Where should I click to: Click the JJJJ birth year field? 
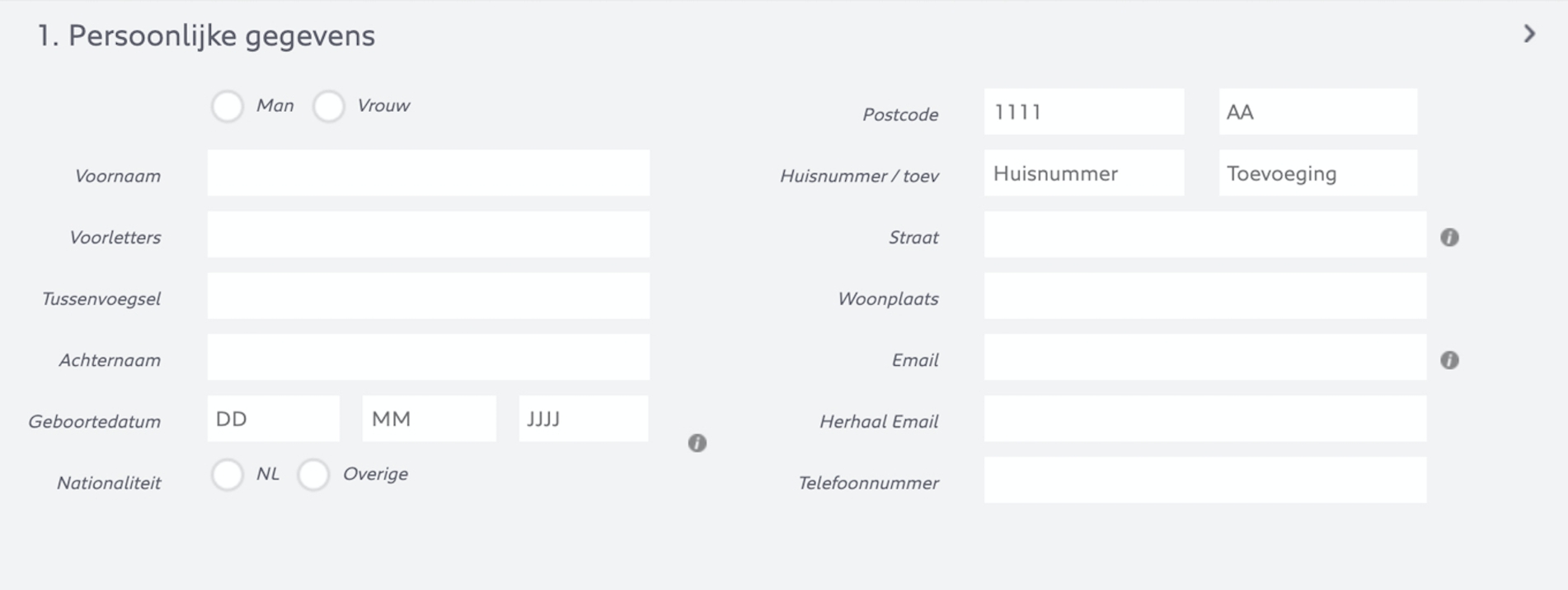583,419
